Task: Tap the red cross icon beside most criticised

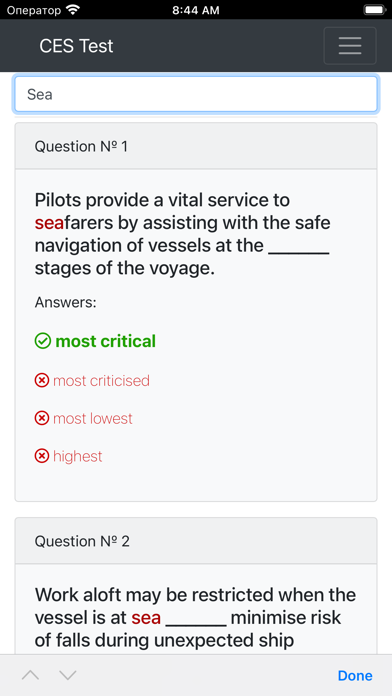Action: (42, 380)
